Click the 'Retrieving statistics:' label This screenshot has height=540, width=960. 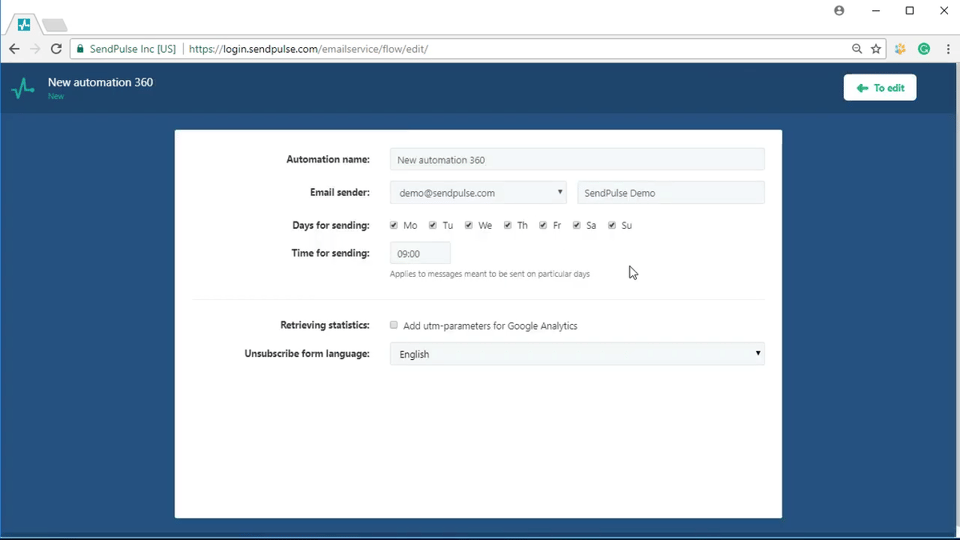coord(324,325)
